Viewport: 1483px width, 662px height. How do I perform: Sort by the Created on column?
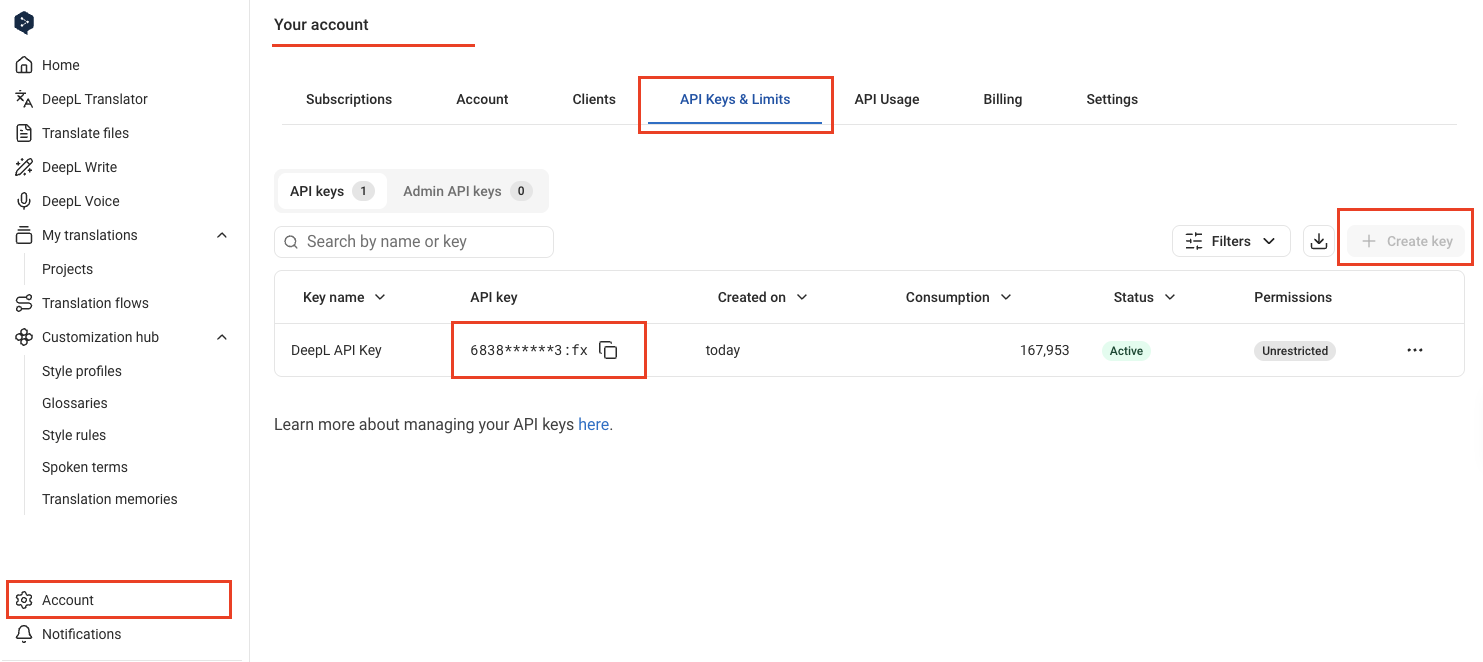762,297
